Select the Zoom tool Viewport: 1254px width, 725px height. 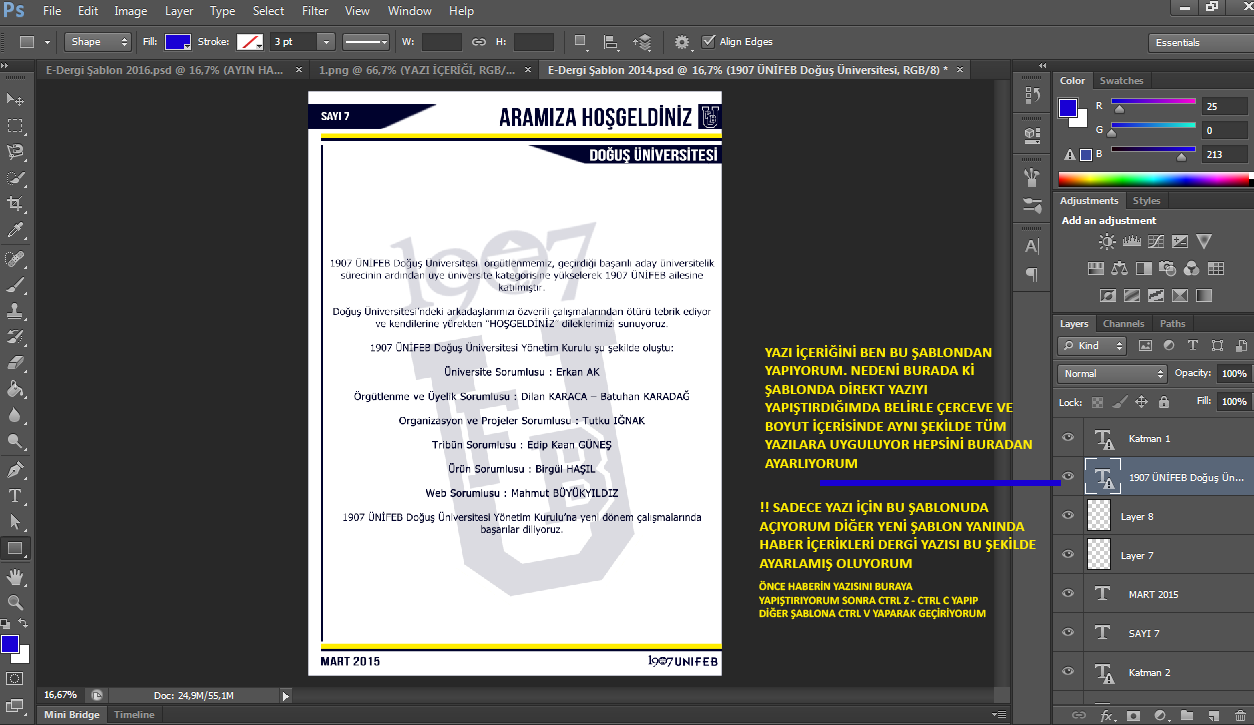coord(15,603)
